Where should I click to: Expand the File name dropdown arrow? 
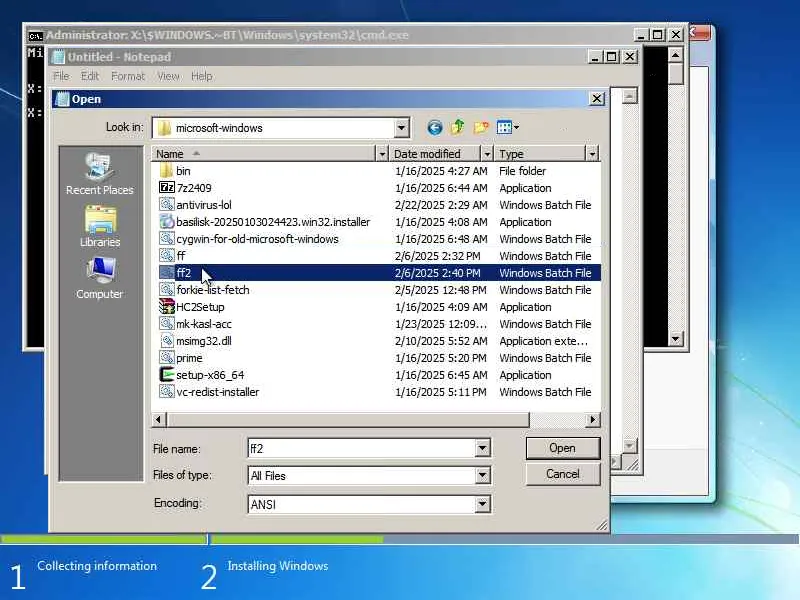[482, 448]
